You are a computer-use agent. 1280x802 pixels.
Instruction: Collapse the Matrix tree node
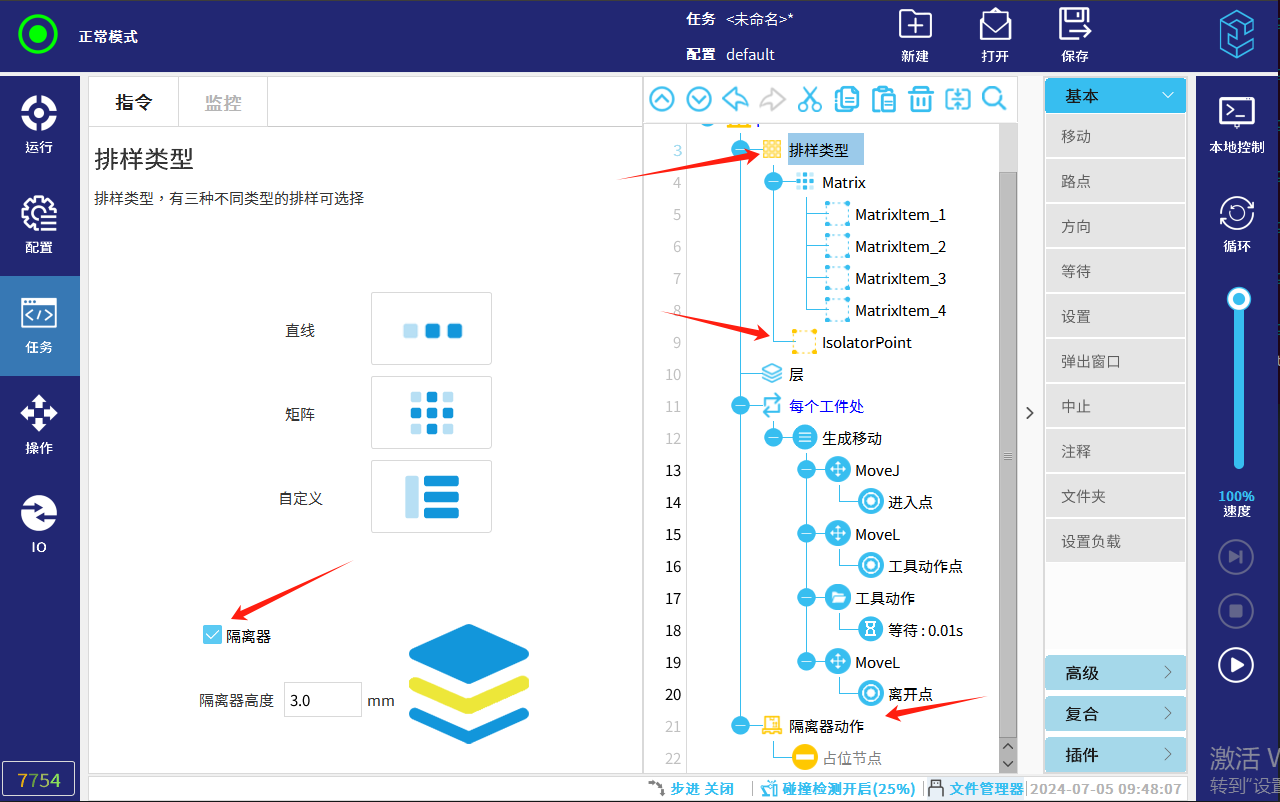tap(773, 182)
